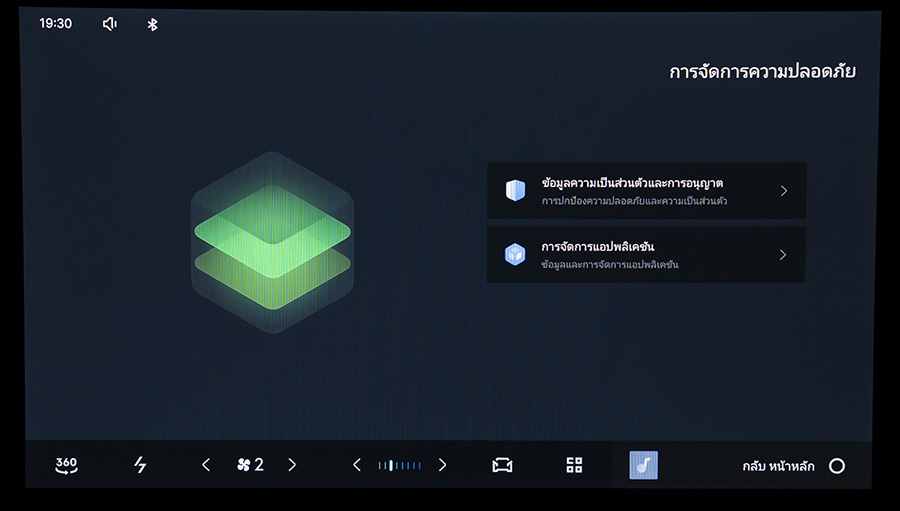This screenshot has width=900, height=511.
Task: Open the highlighted music app icon
Action: (643, 465)
